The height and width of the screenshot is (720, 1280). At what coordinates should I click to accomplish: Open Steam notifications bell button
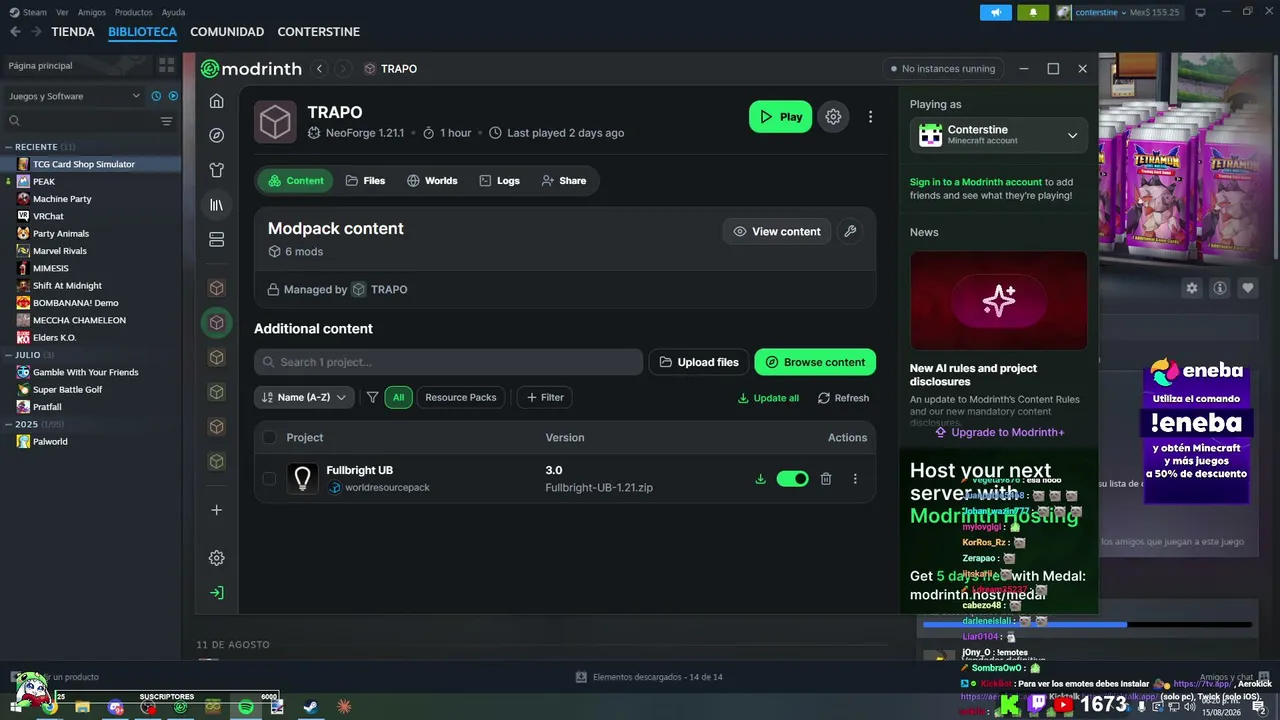click(1033, 12)
